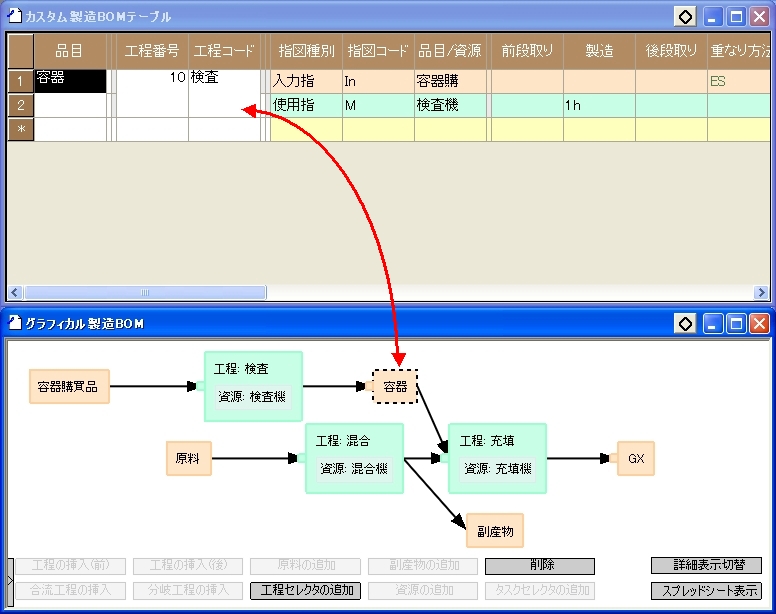Expand the side panel arrow beside the bottom buttons
Image resolution: width=776 pixels, height=614 pixels.
10,582
